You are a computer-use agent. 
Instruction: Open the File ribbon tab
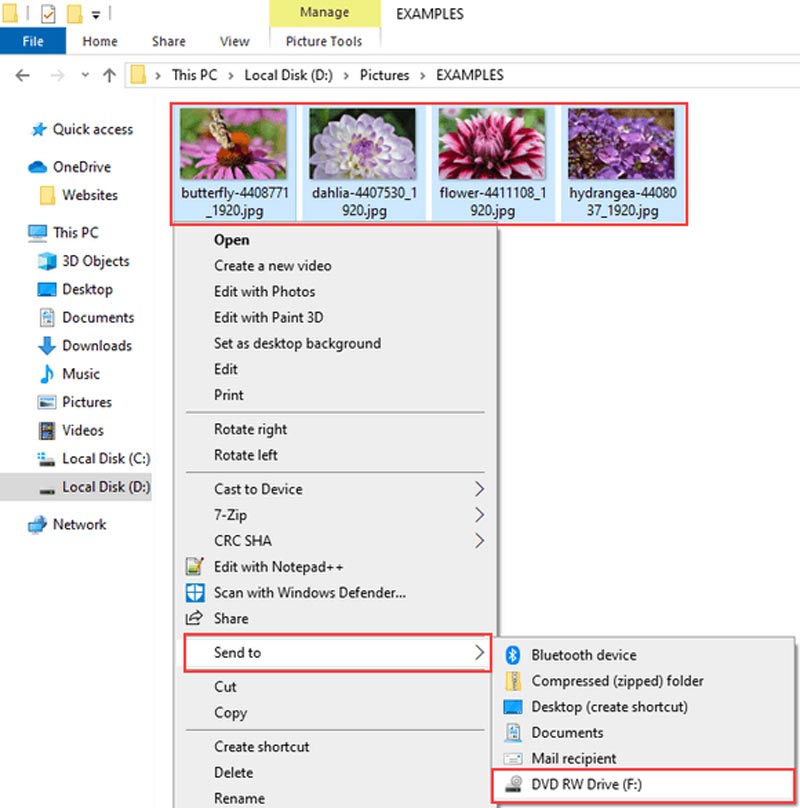pyautogui.click(x=33, y=41)
